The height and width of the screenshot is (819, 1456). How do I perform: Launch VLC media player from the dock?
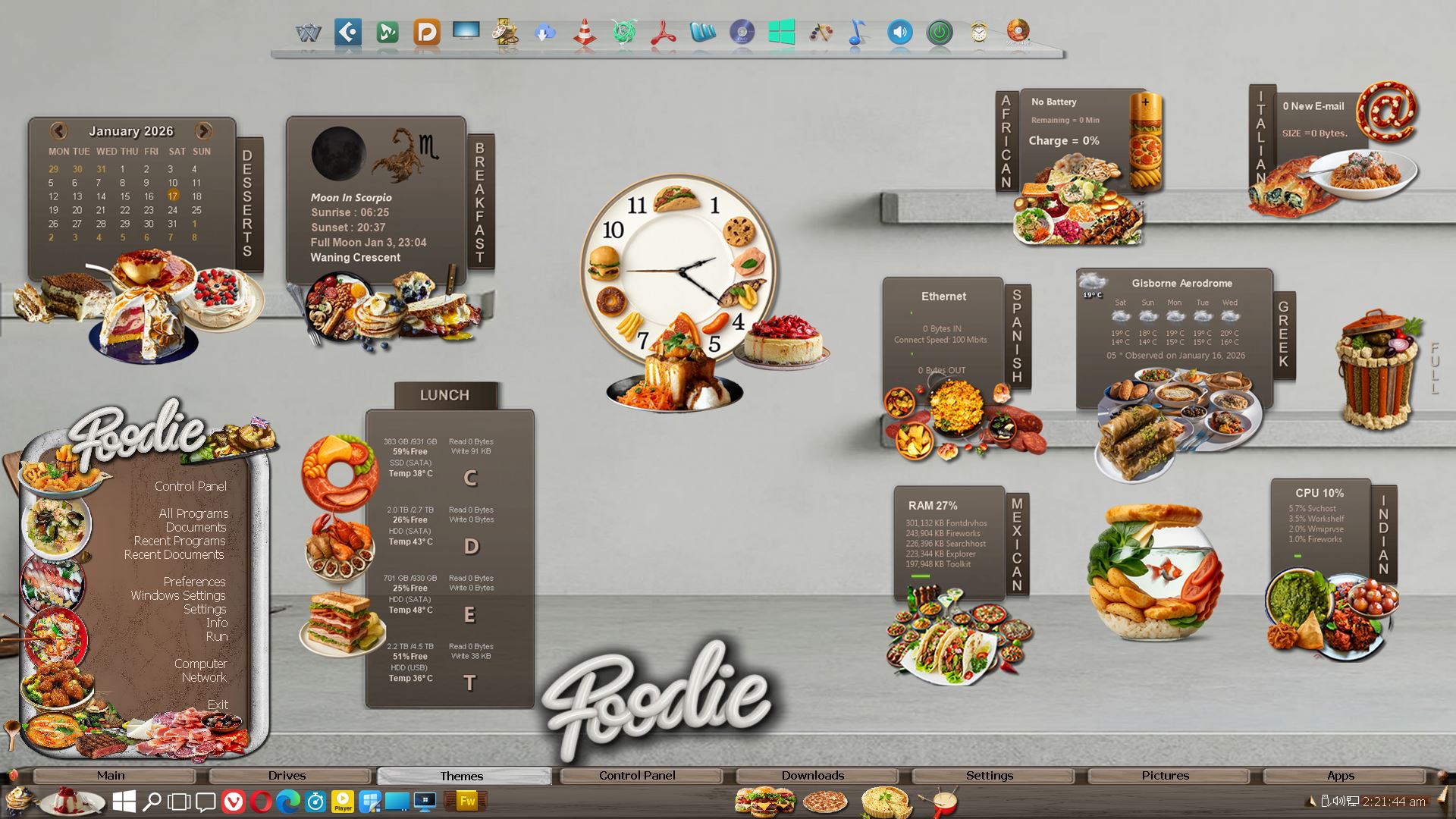point(584,33)
